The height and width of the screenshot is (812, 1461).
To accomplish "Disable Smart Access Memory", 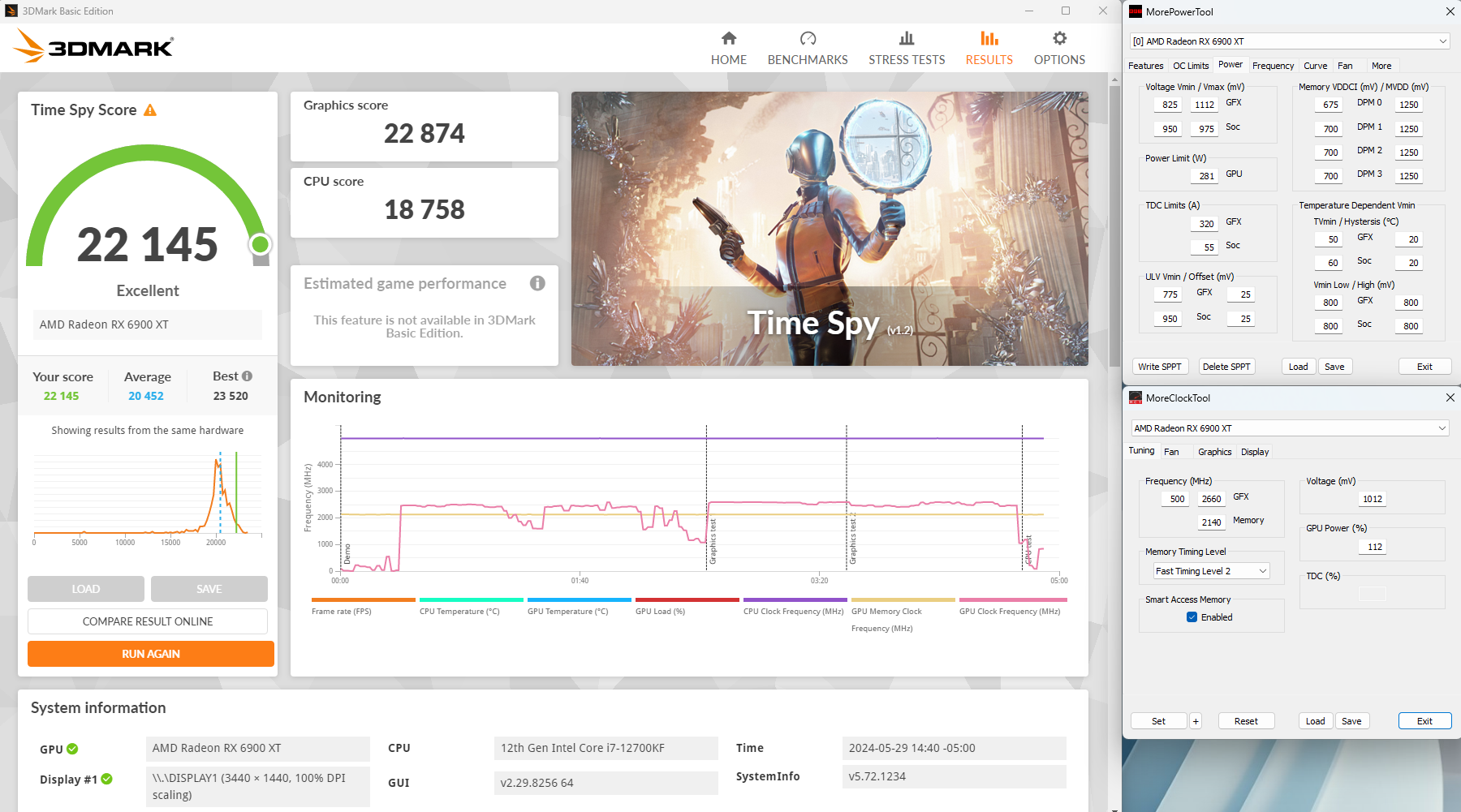I will (x=1190, y=617).
